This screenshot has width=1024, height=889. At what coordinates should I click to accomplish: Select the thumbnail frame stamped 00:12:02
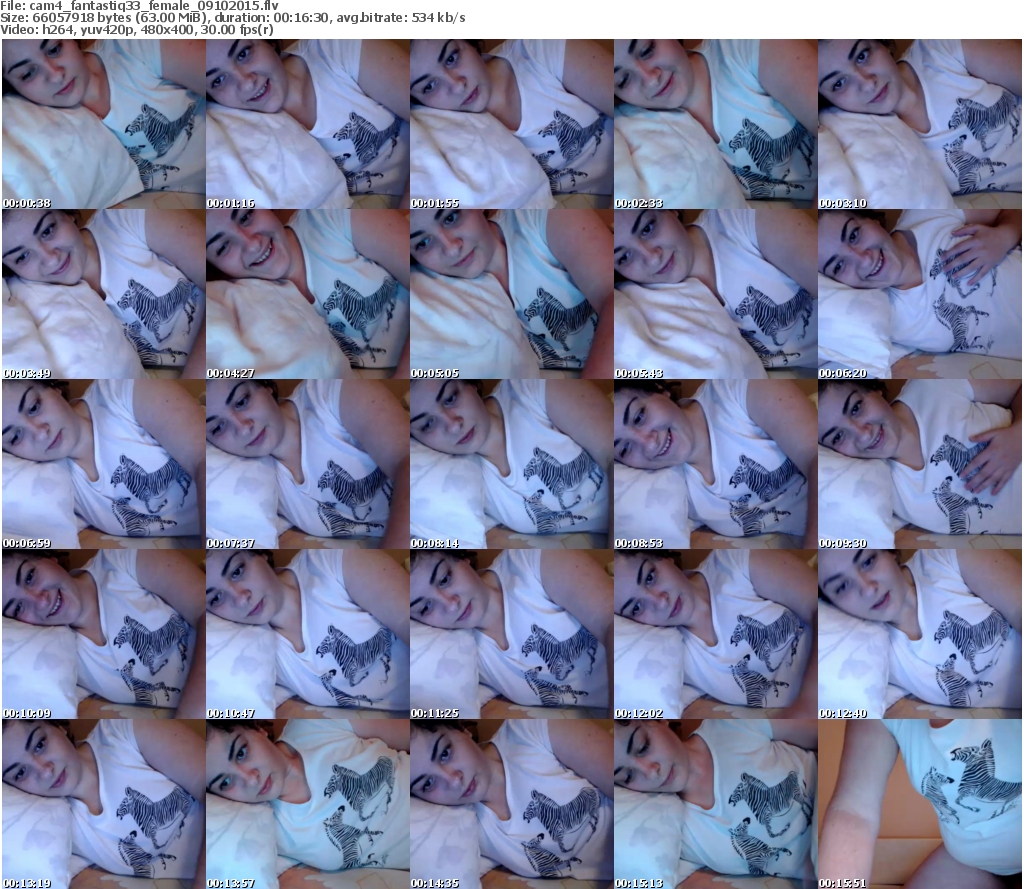(x=716, y=634)
